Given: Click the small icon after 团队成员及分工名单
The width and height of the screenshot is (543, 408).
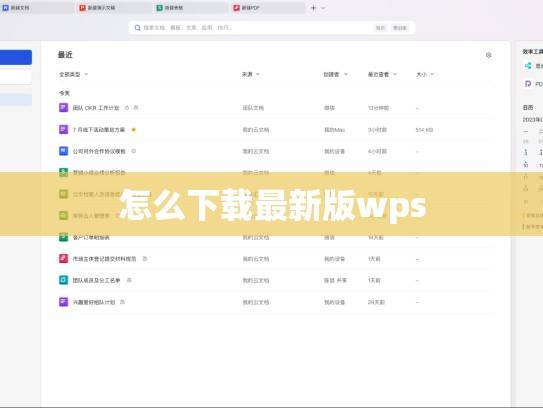Looking at the screenshot, I should [129, 280].
